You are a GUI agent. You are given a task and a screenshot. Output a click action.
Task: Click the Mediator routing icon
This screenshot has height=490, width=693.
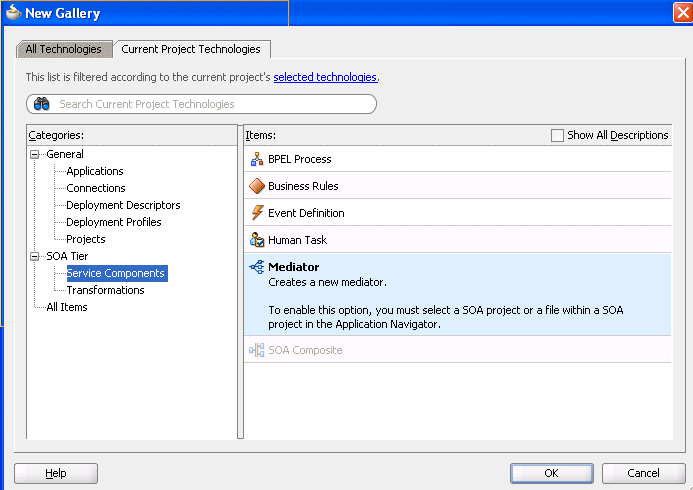(257, 267)
